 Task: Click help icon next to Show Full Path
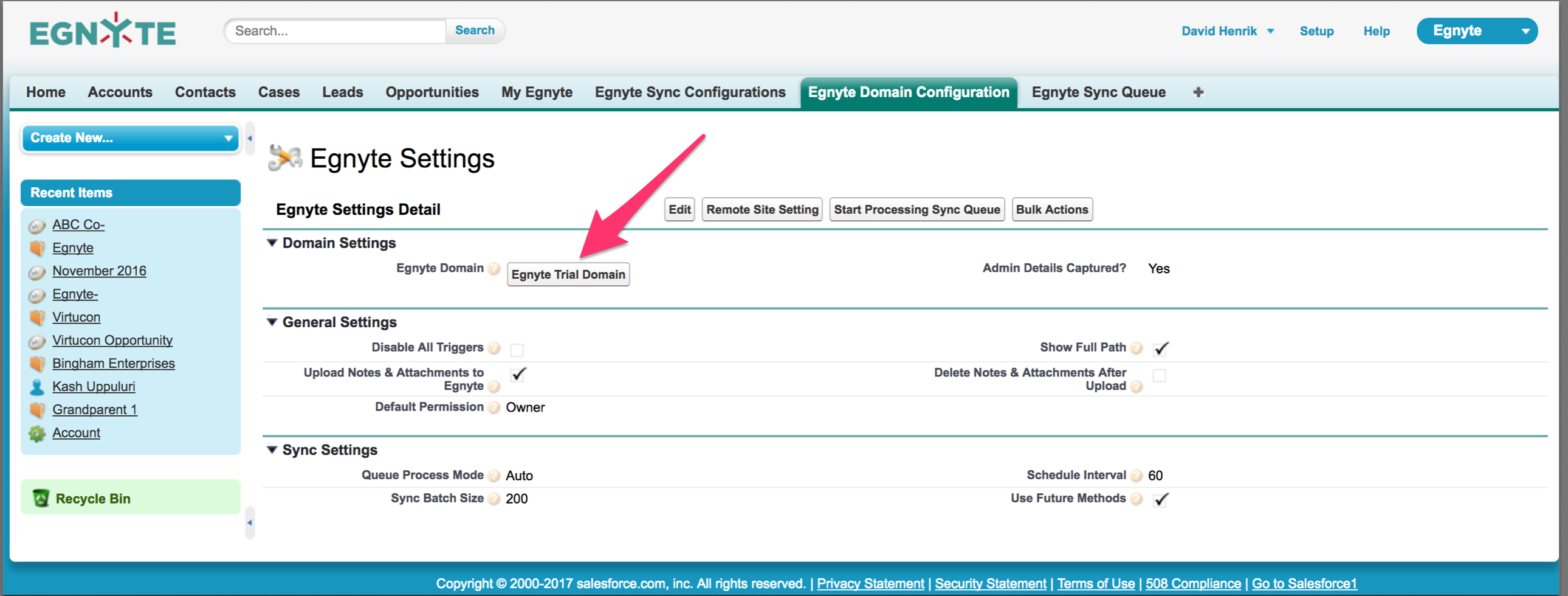[1136, 348]
